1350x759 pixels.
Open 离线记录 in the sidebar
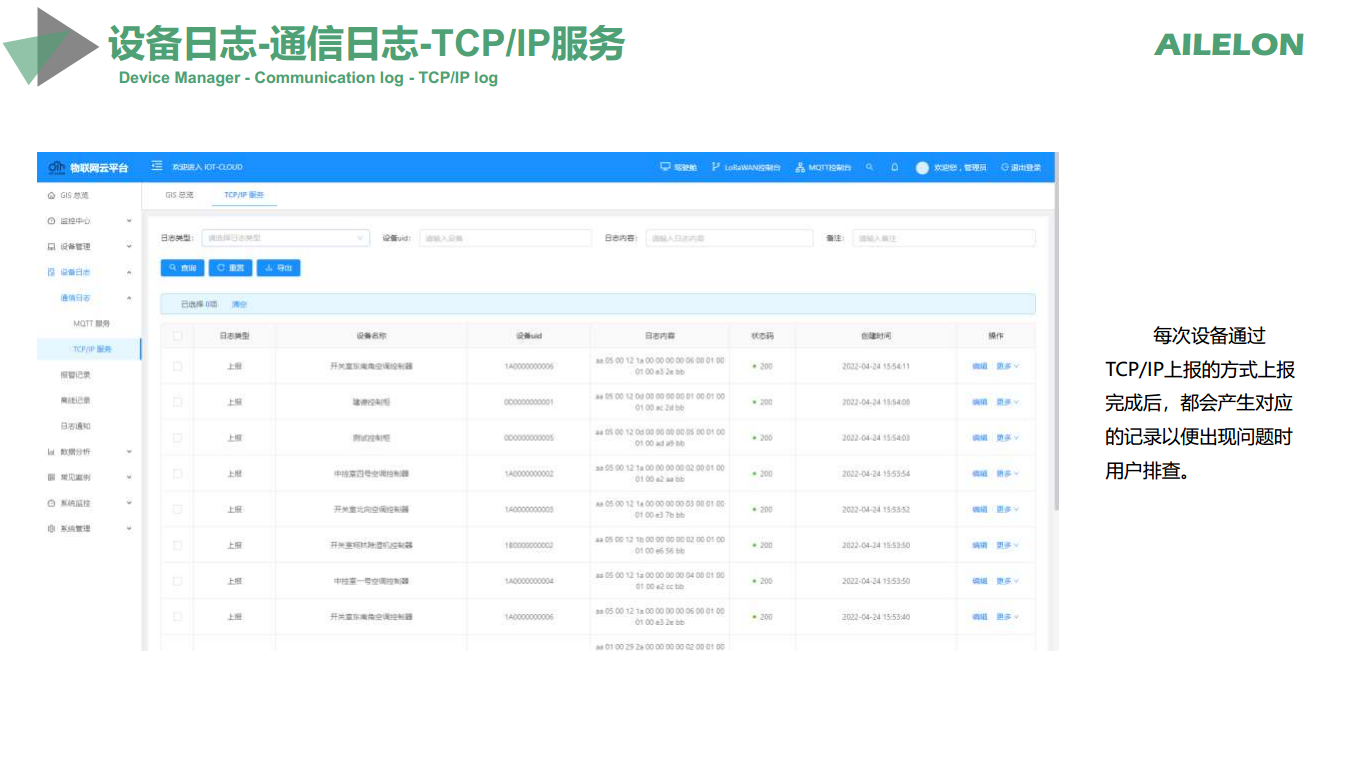pyautogui.click(x=75, y=400)
